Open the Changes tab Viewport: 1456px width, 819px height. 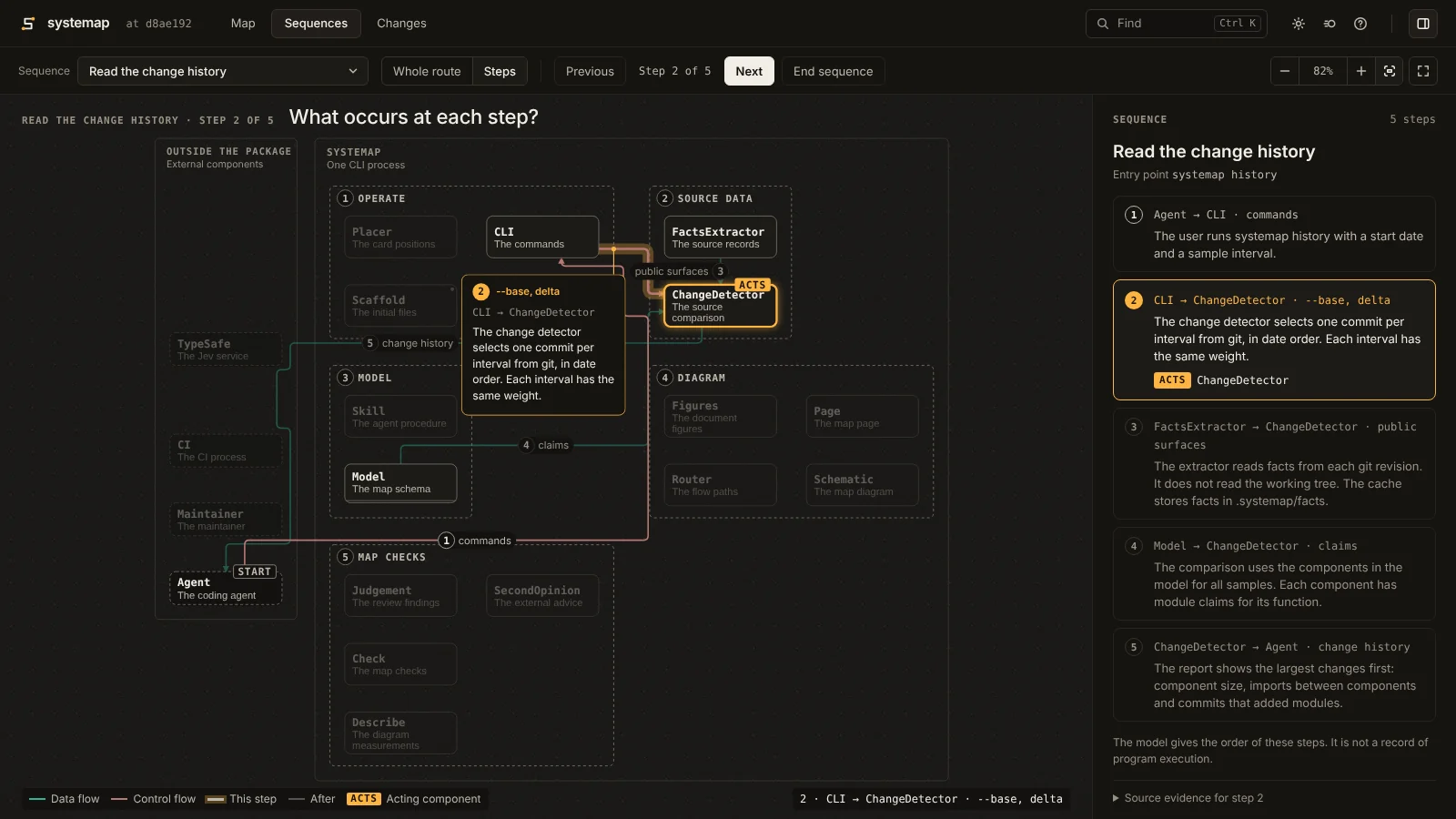401,24
